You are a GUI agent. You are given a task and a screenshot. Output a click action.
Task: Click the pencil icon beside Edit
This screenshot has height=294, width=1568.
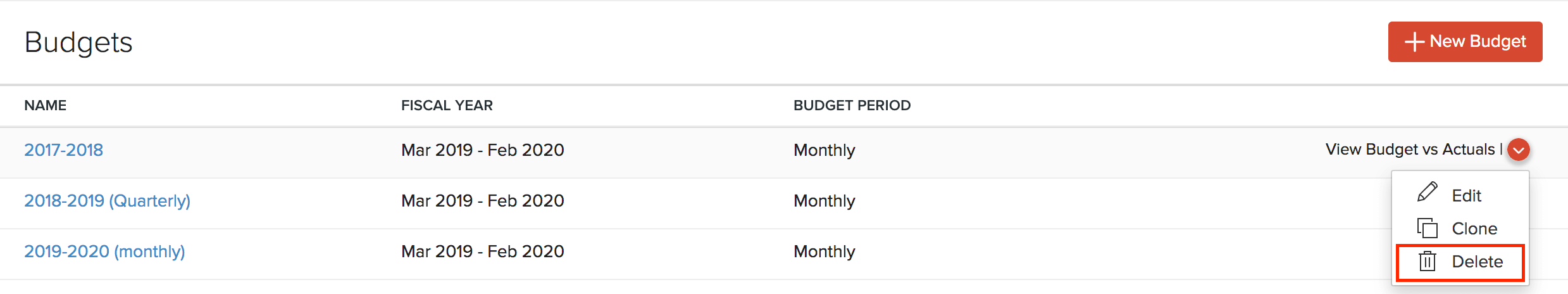1428,192
